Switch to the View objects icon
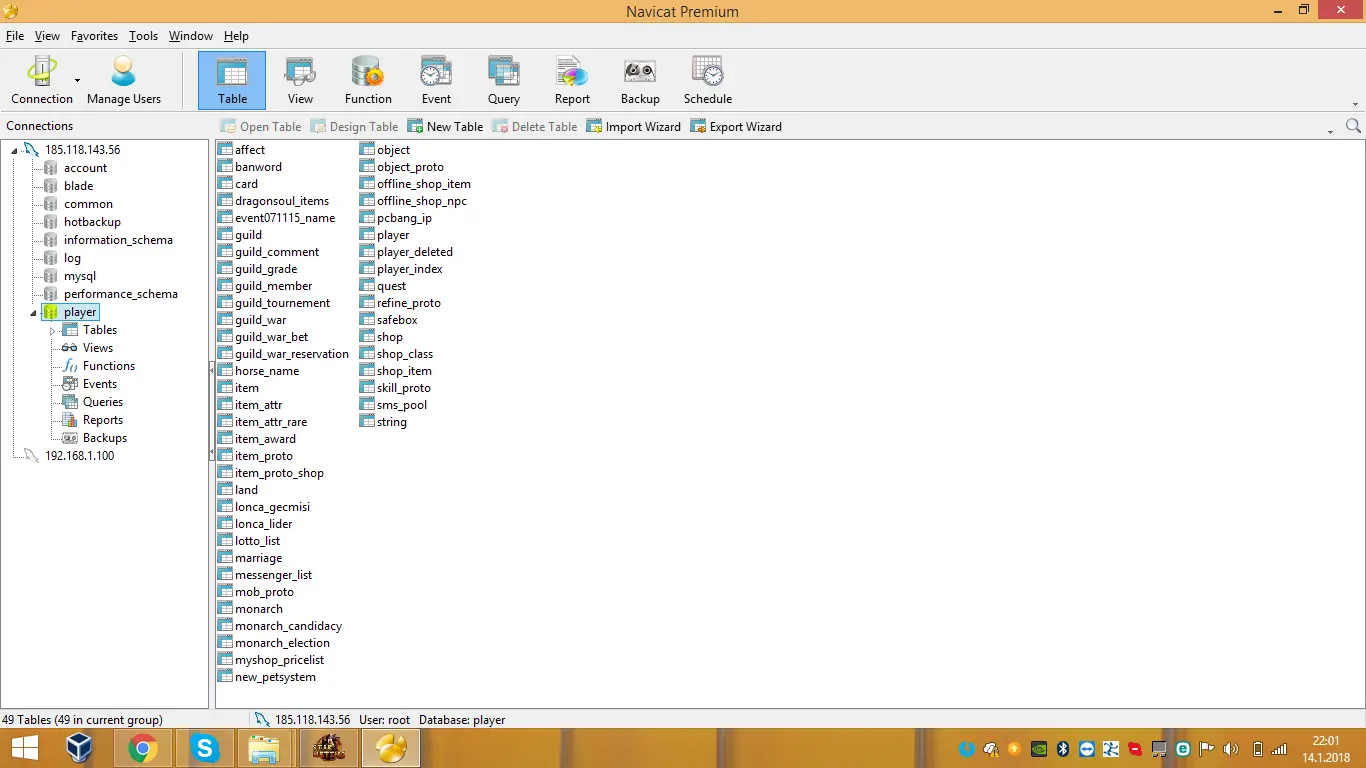Image resolution: width=1366 pixels, height=768 pixels. pyautogui.click(x=300, y=80)
